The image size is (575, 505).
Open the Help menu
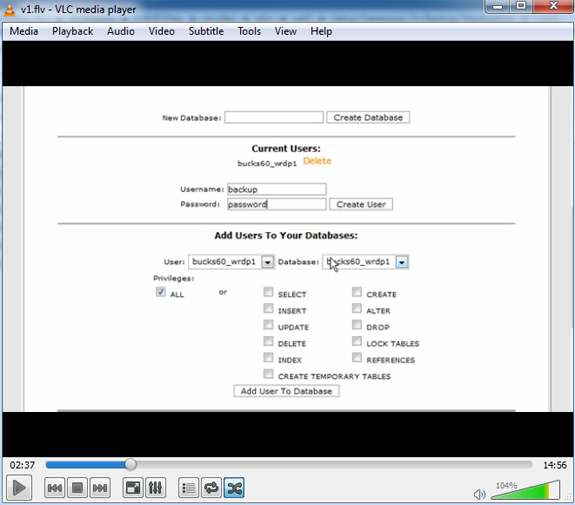[x=321, y=31]
